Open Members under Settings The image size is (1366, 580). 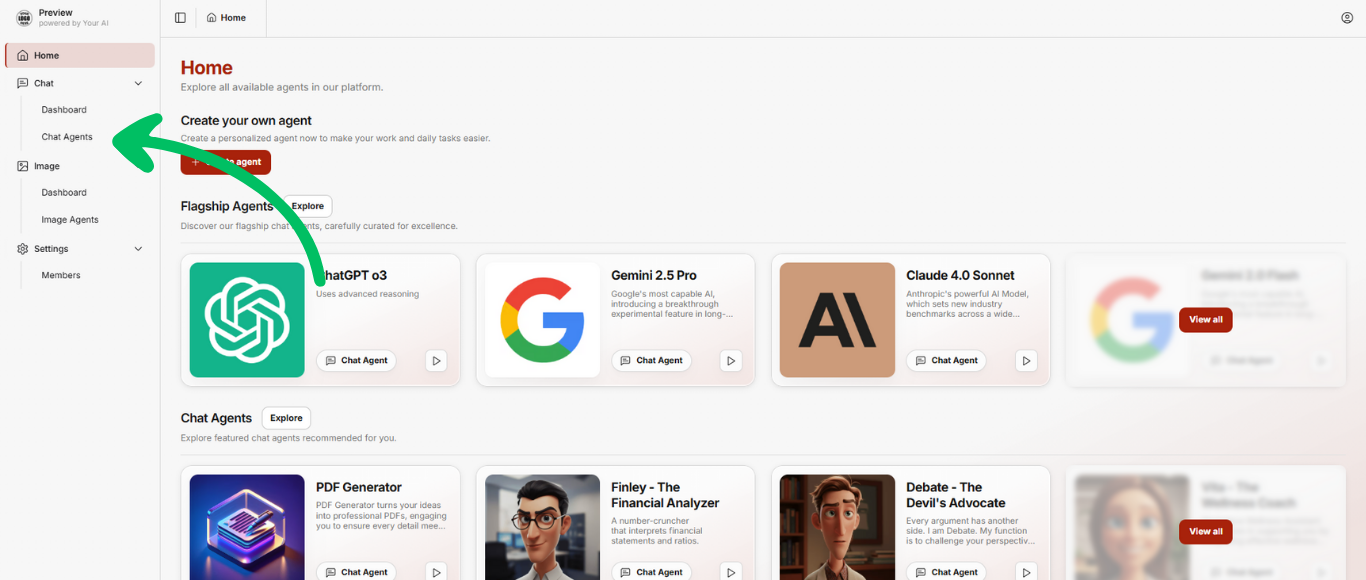click(x=61, y=275)
